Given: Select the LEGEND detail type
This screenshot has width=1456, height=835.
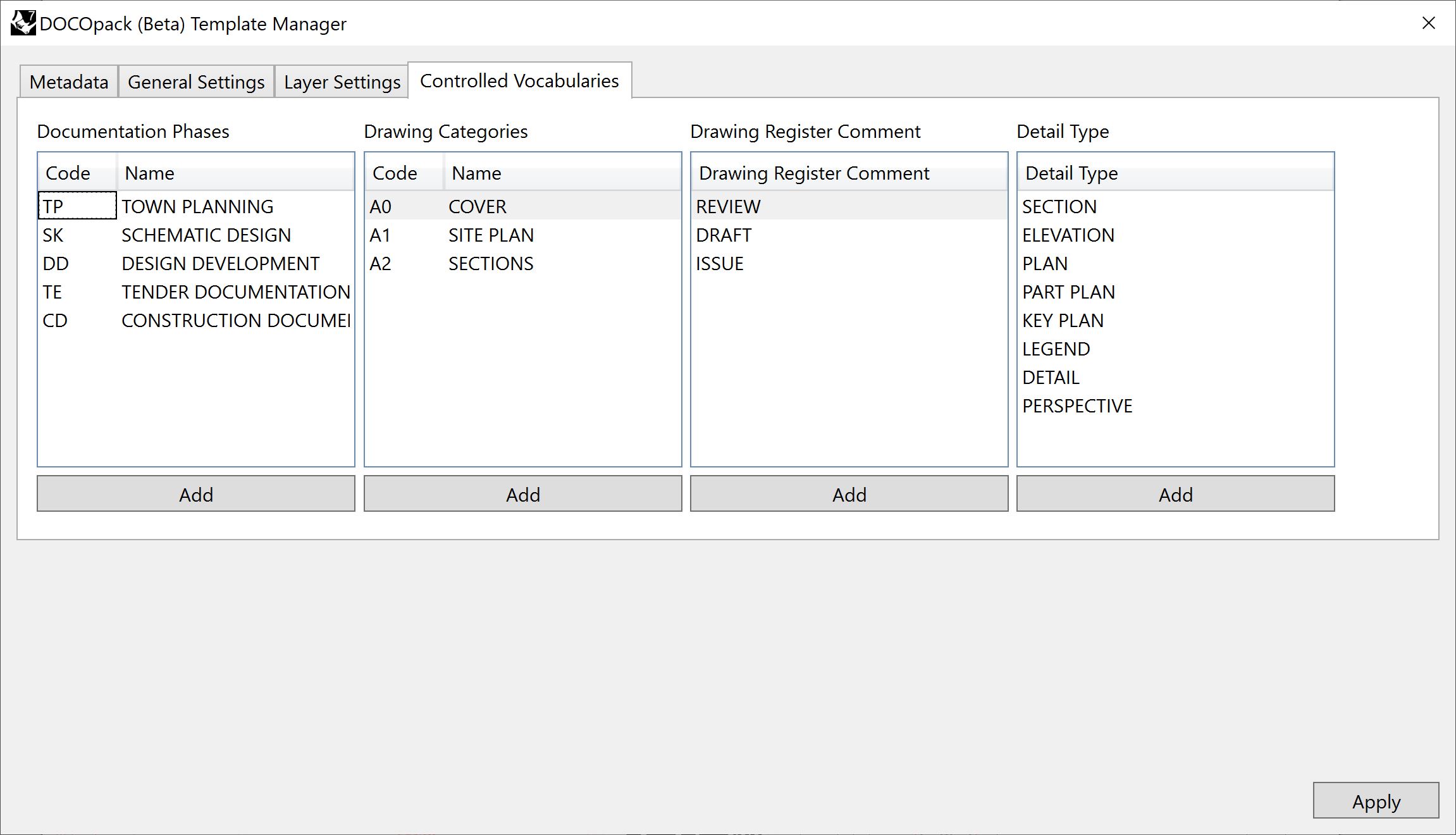Looking at the screenshot, I should (1176, 349).
